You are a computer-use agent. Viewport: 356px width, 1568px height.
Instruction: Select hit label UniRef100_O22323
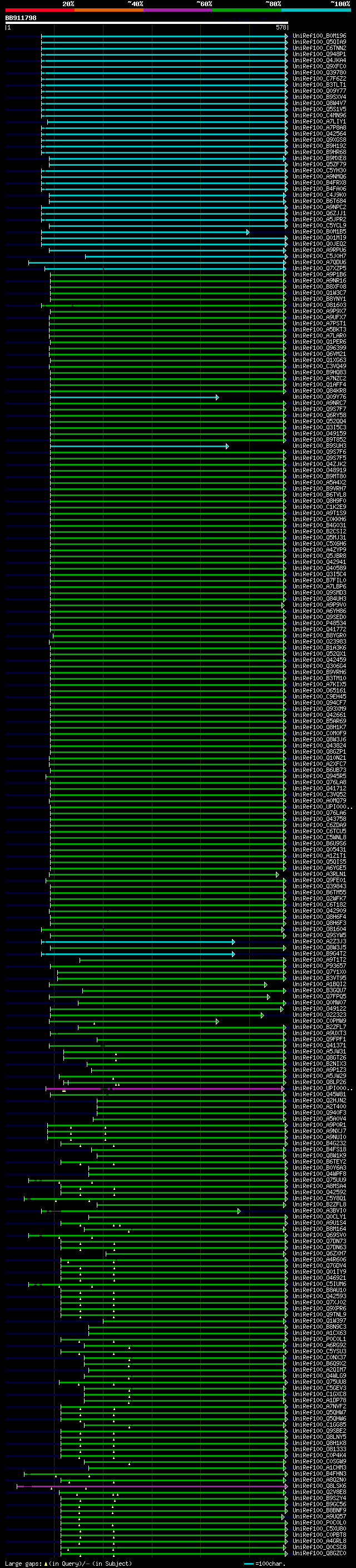[319, 1015]
